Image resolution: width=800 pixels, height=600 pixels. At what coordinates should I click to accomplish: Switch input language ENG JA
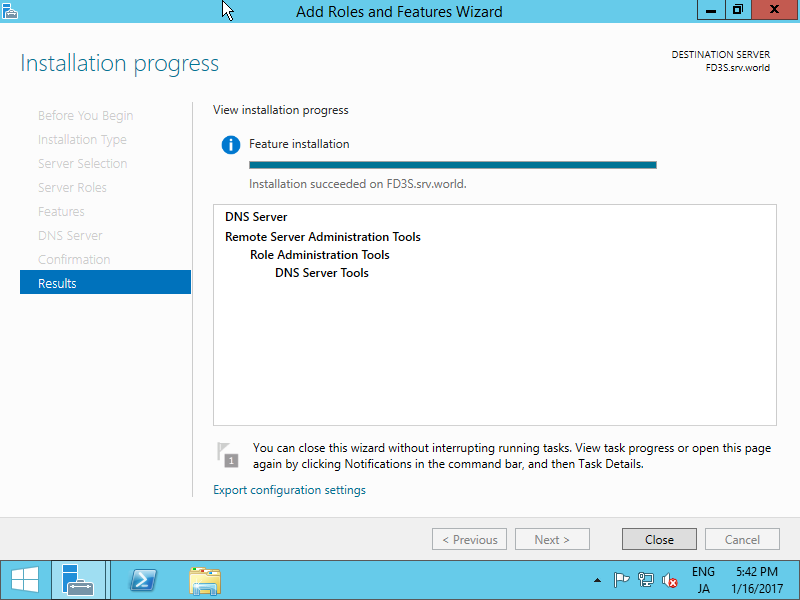click(x=703, y=580)
